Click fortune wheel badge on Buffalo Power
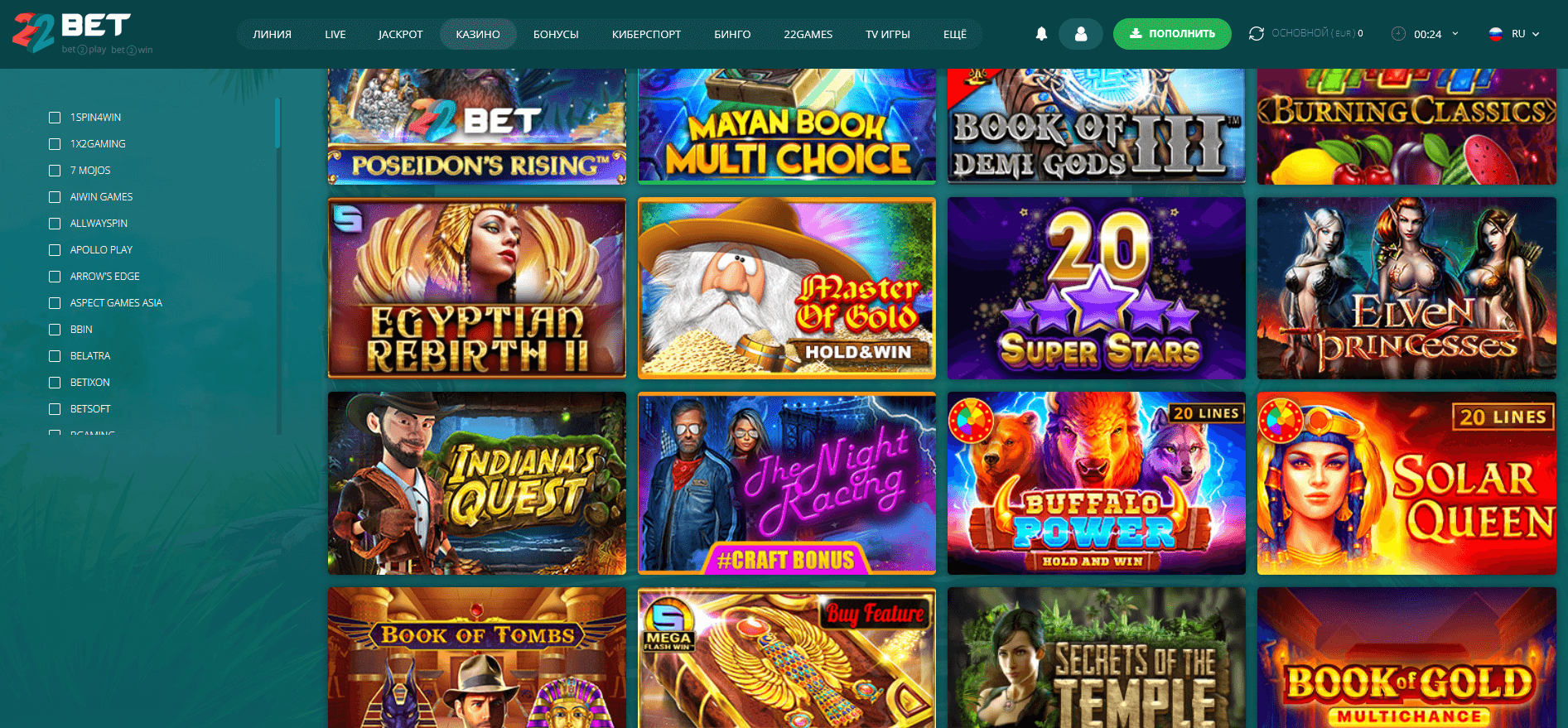 (x=970, y=420)
